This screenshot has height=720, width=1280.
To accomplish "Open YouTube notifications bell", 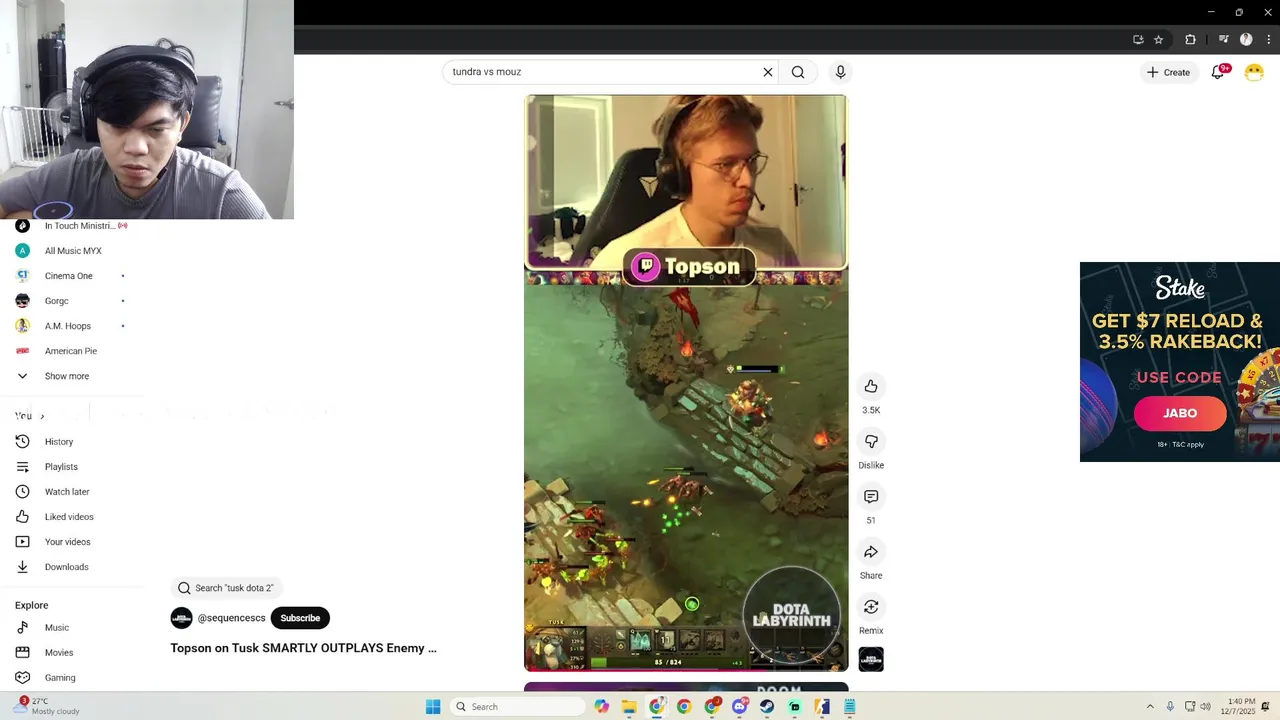I will click(1218, 72).
